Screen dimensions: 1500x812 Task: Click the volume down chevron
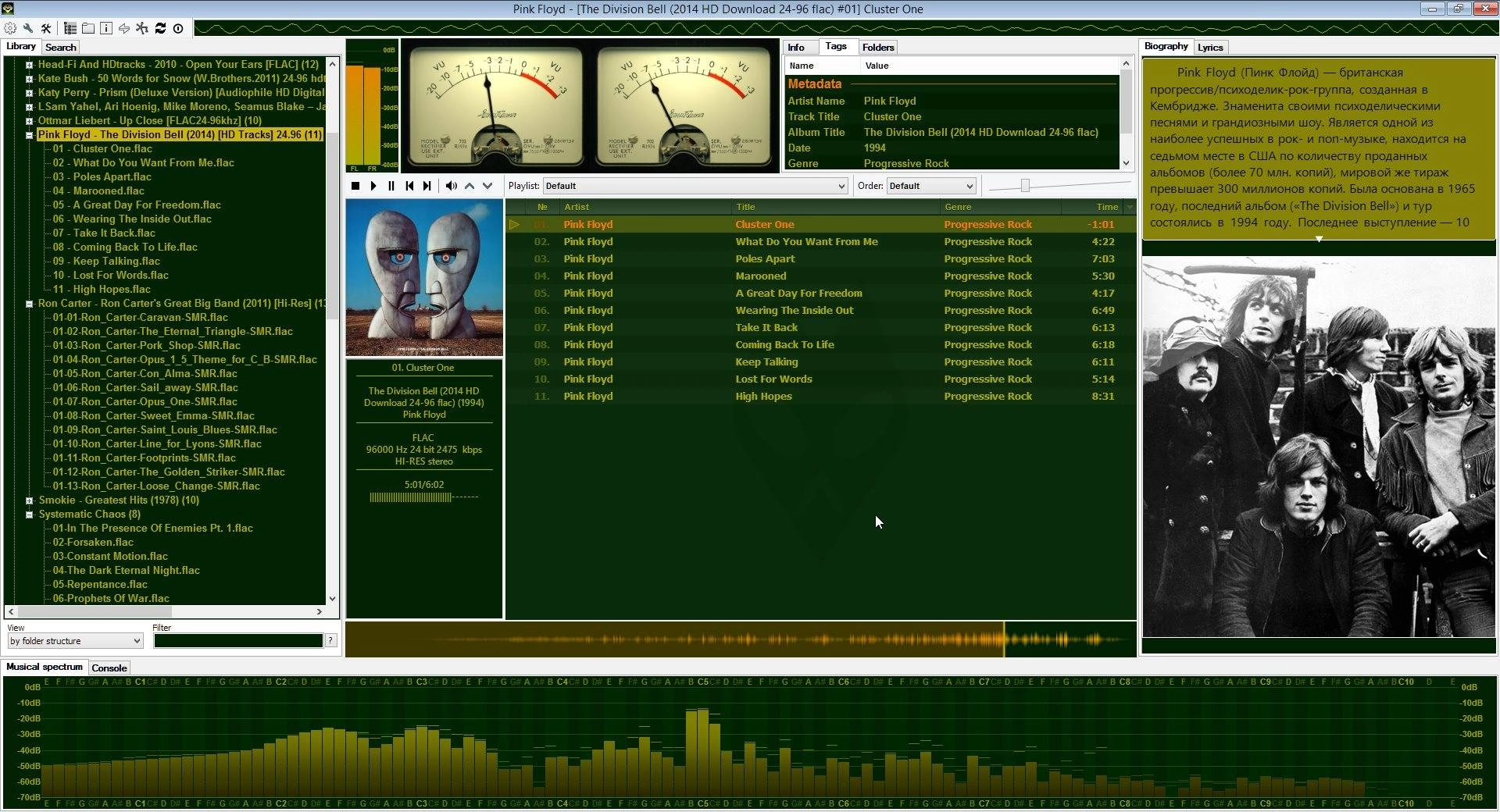tap(487, 186)
